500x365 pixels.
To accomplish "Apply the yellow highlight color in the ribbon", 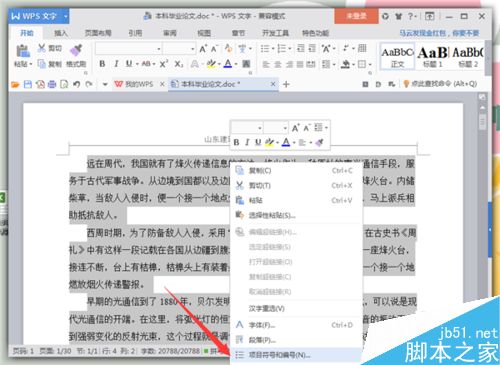I will click(x=211, y=64).
